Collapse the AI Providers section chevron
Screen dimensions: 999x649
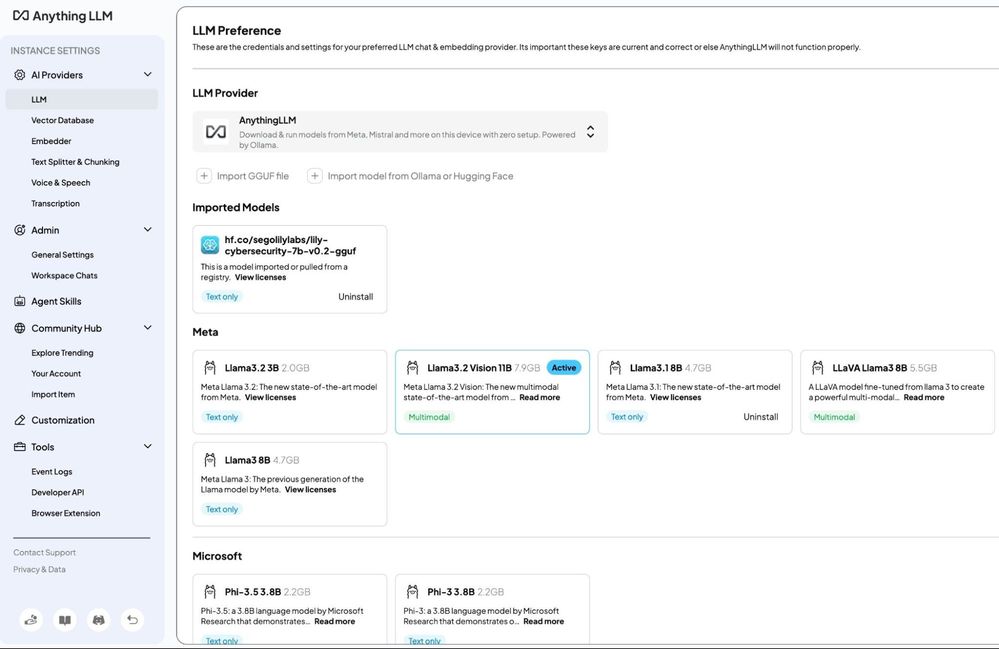(147, 75)
